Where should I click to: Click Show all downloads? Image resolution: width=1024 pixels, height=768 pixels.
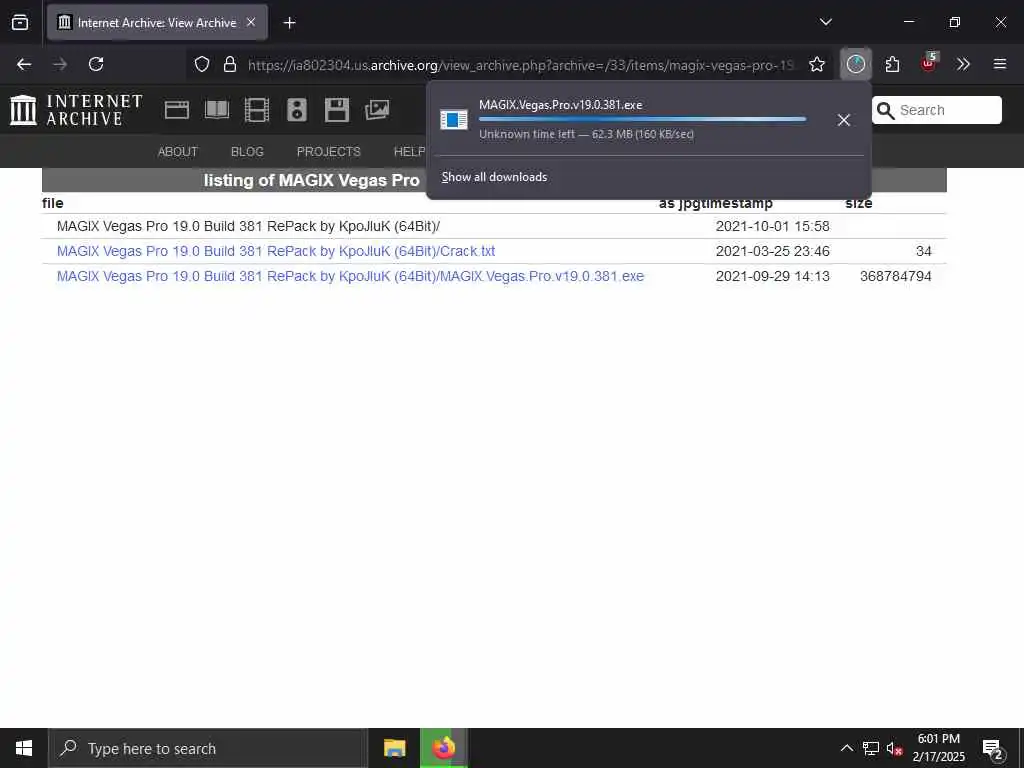click(494, 177)
